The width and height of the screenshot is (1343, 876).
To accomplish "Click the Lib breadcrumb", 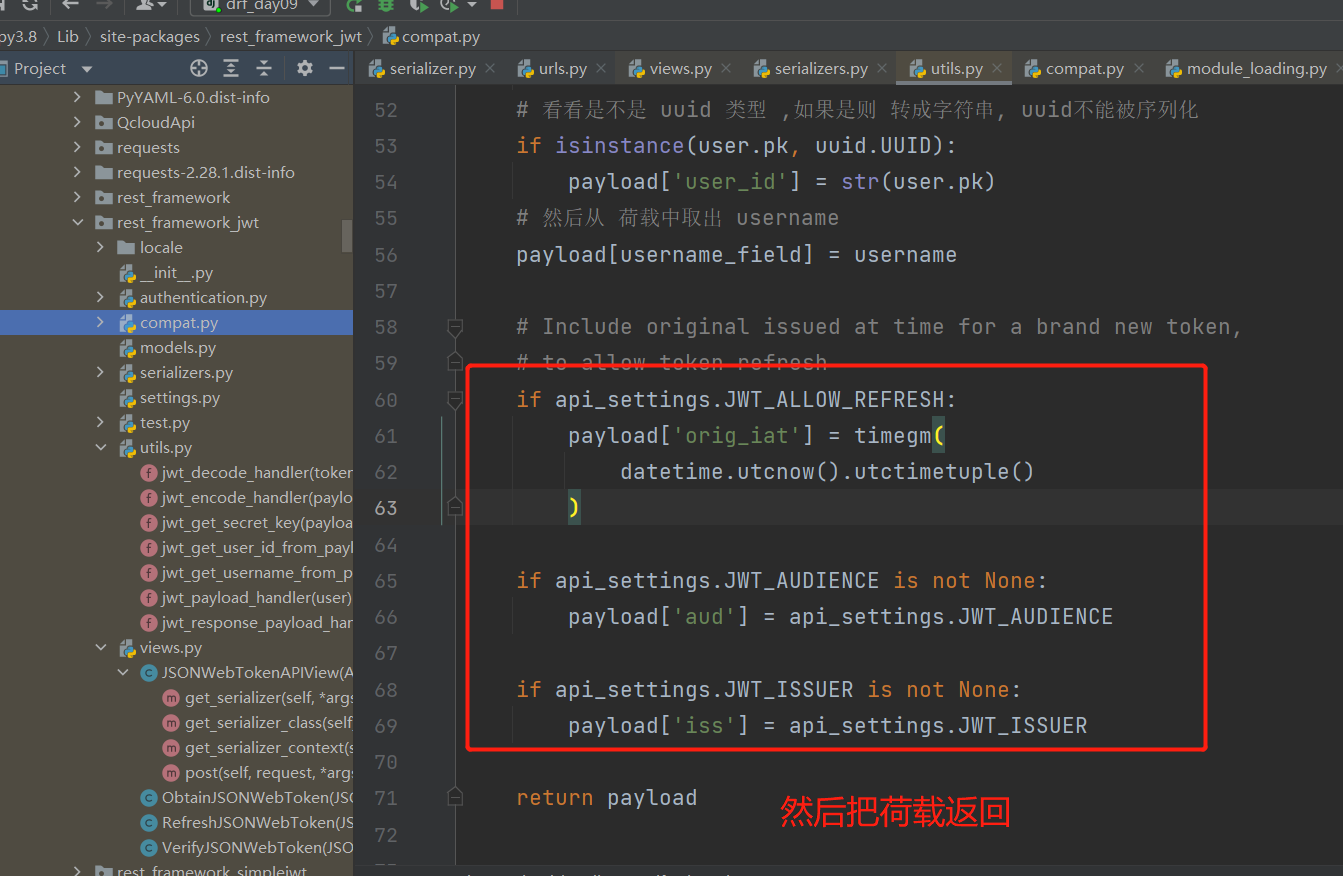I will (68, 37).
